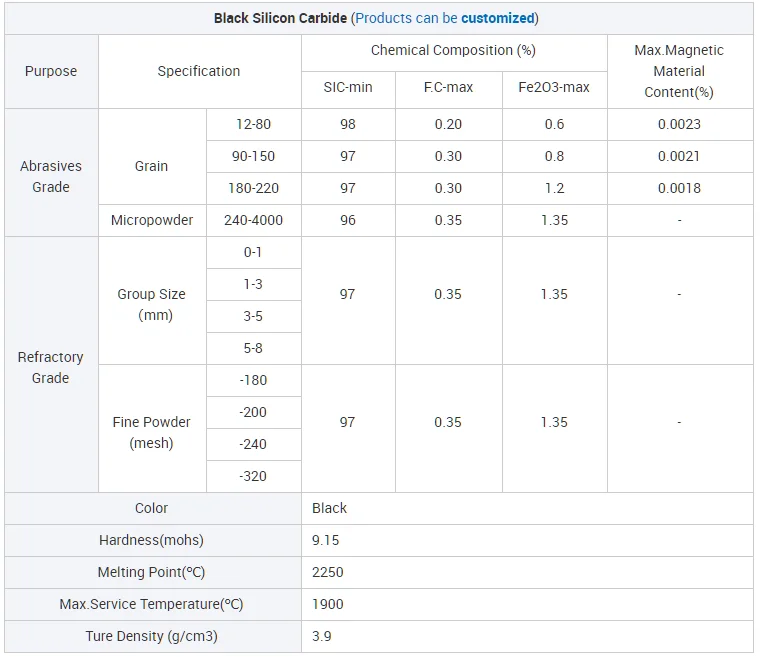
Task: Select the "Fine Powder (mesh)" cell
Action: (152, 432)
